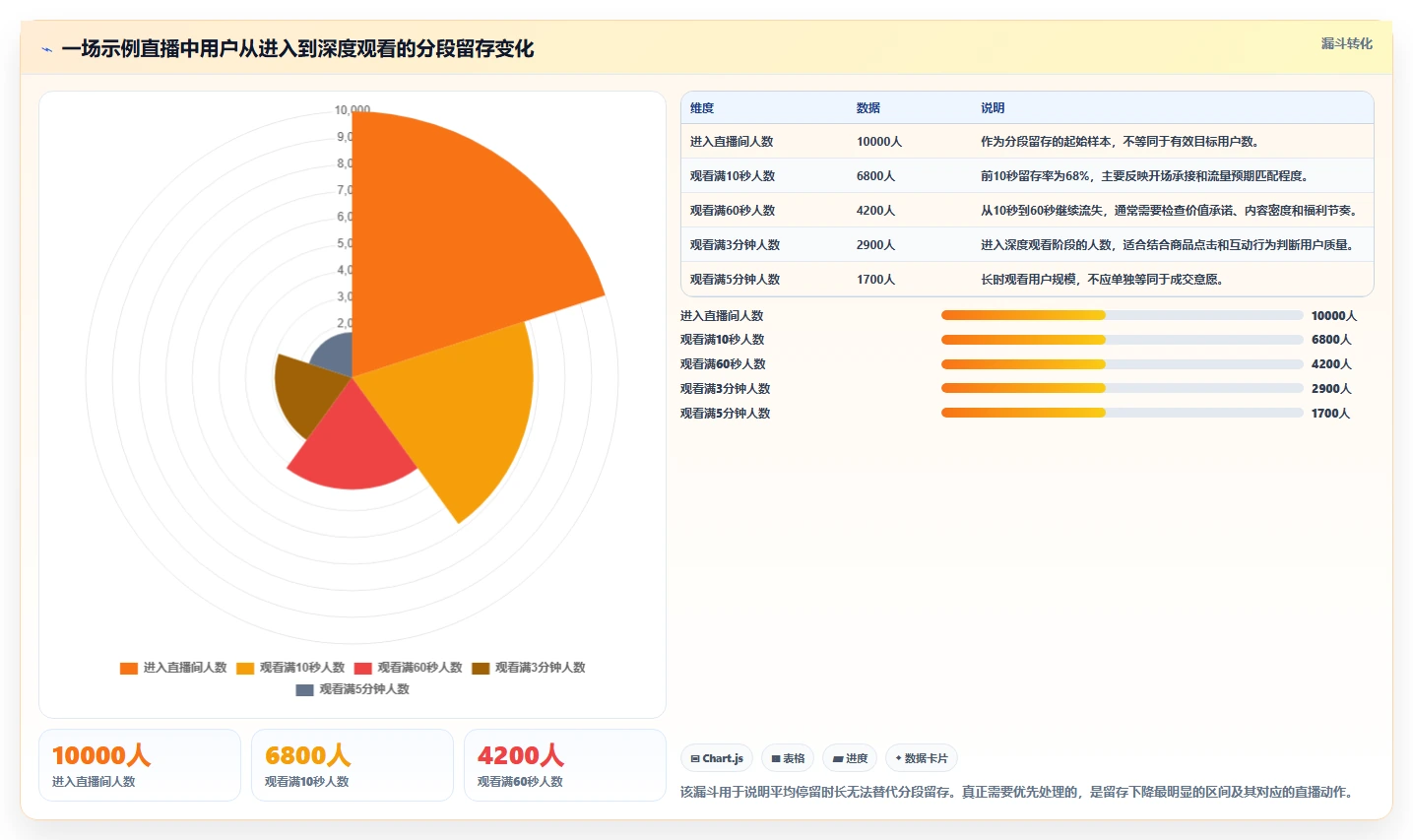
Task: Click the progress bar for 观看满5分钟人数
Action: point(1123,414)
